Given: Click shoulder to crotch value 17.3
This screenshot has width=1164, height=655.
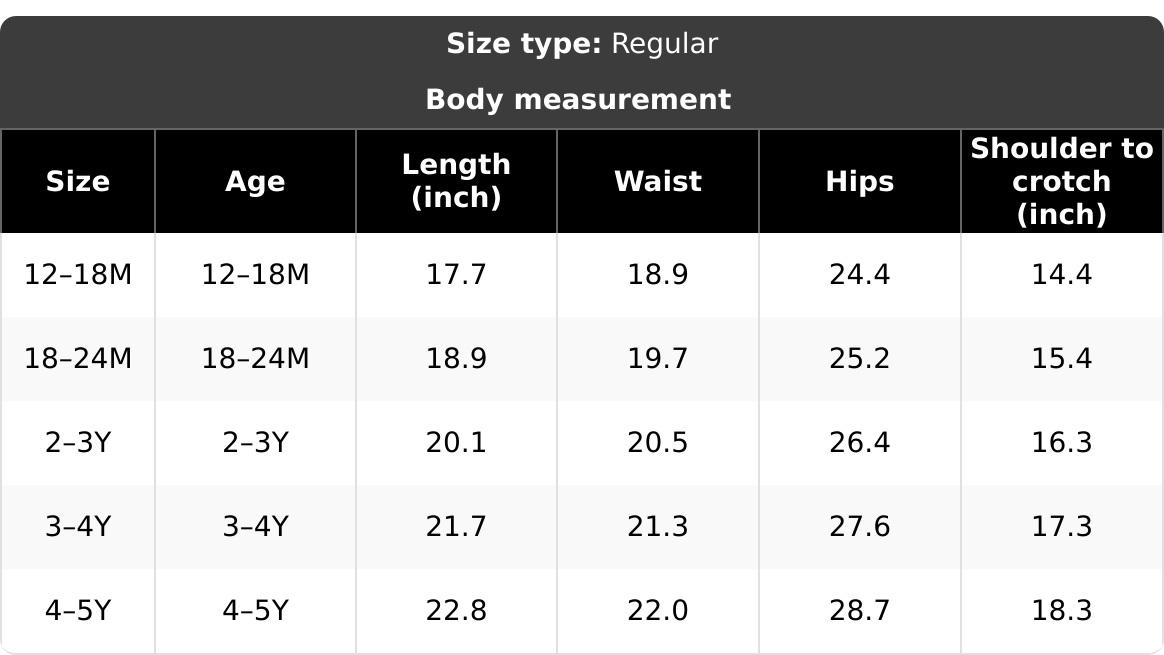Looking at the screenshot, I should (x=1062, y=527).
